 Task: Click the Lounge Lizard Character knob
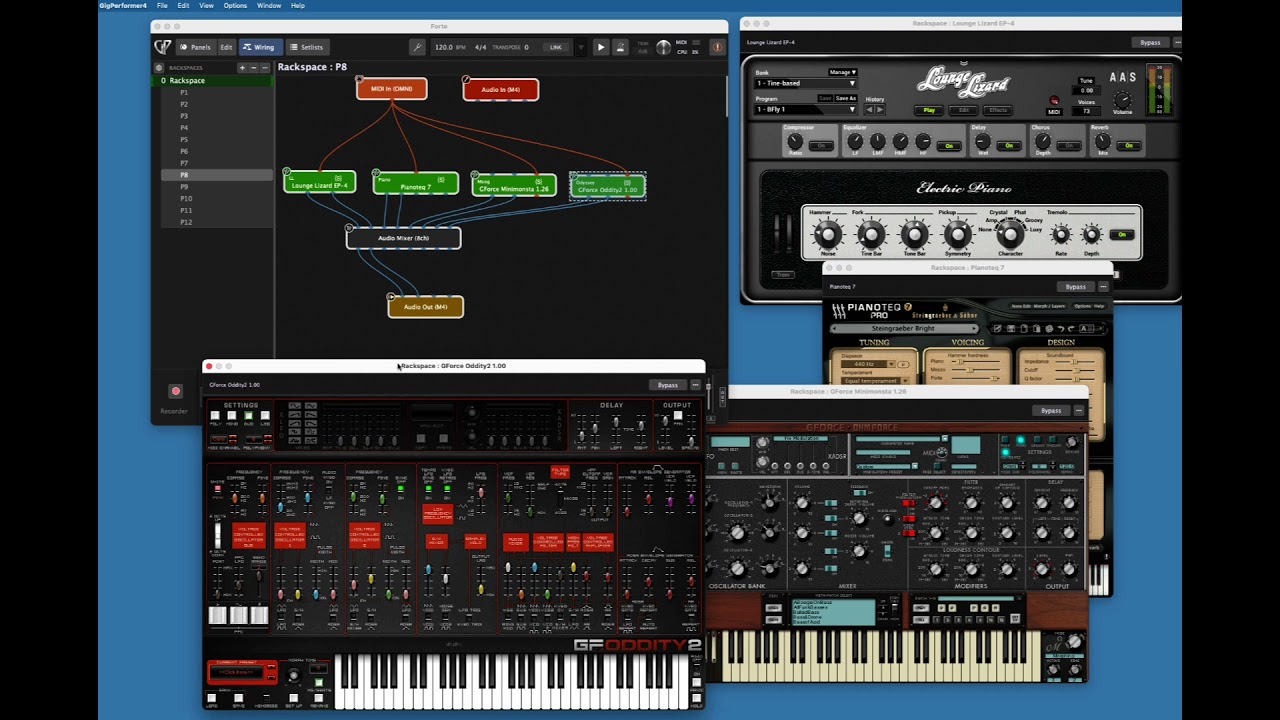1010,235
